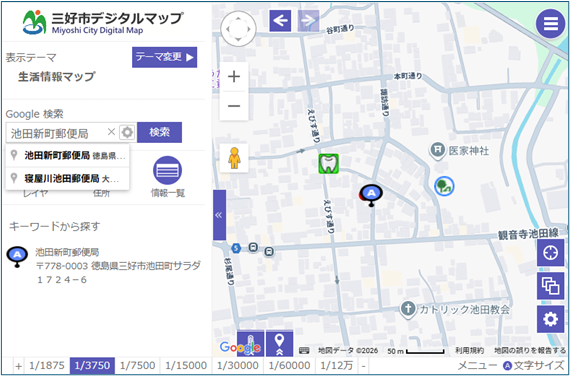Click the pan direction control
This screenshot has width=570, height=376.
click(x=238, y=29)
